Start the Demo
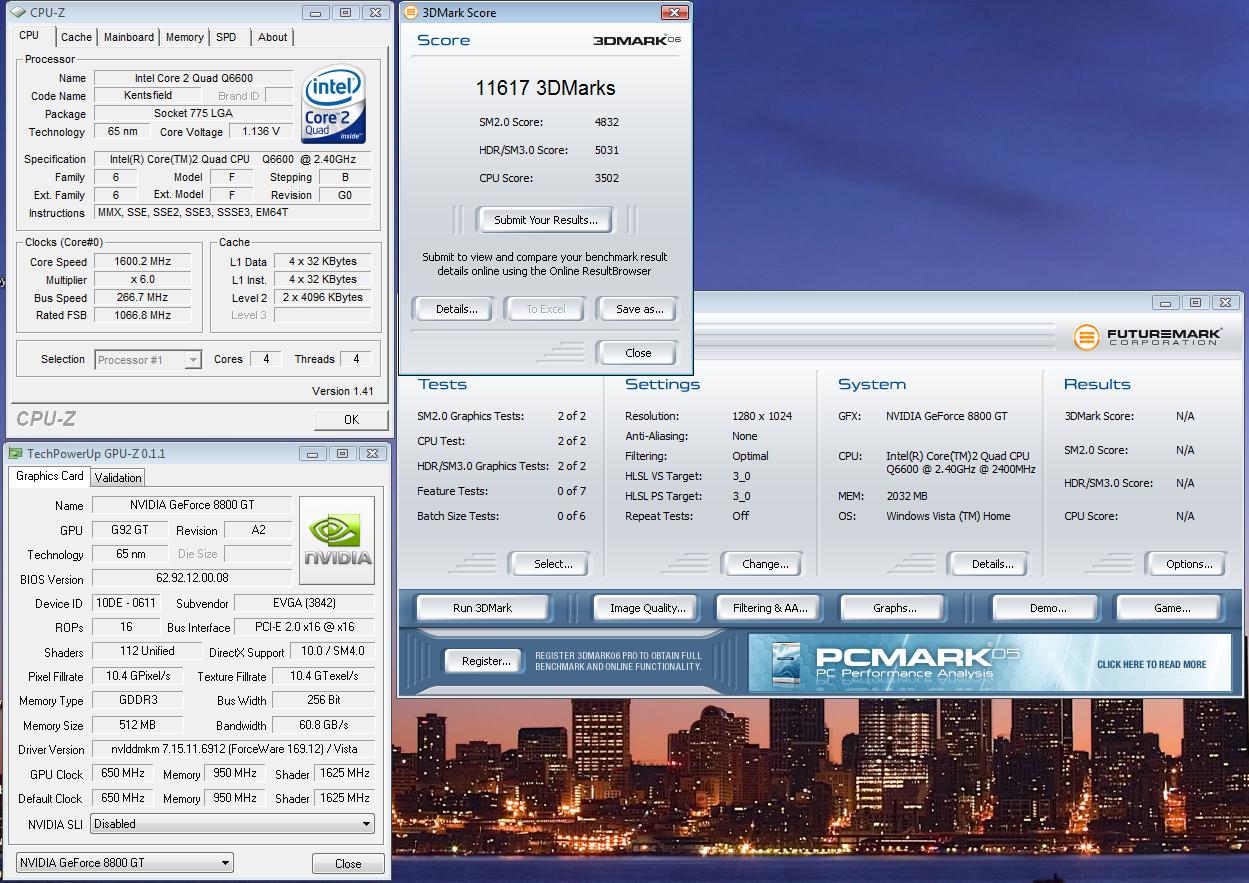 (1047, 608)
